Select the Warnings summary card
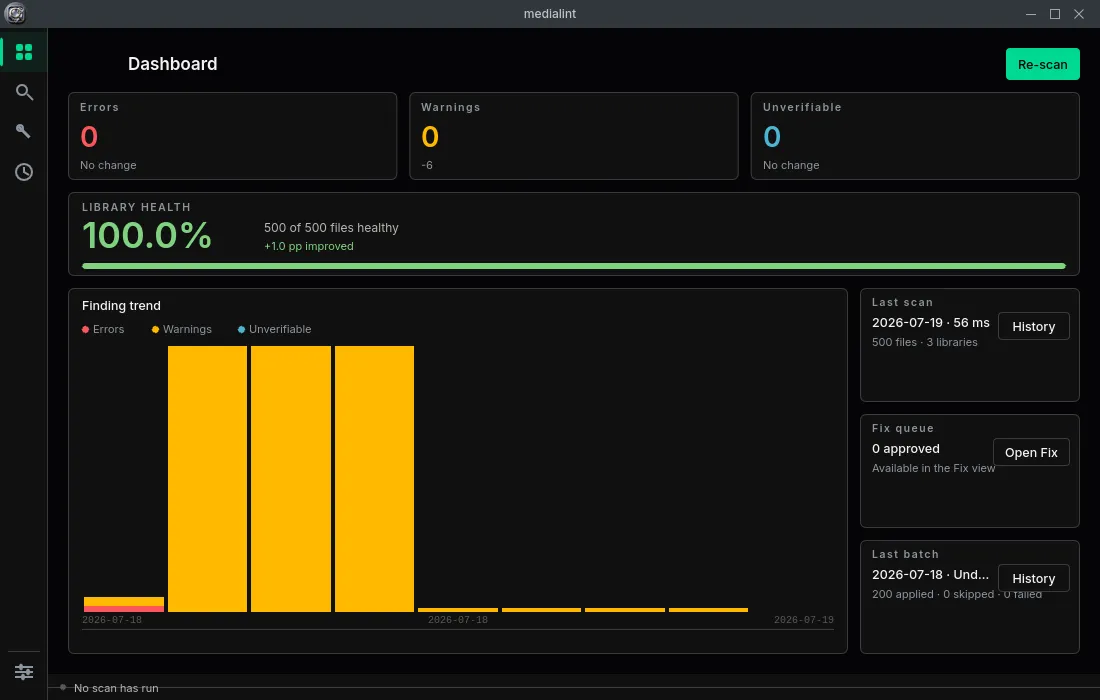Viewport: 1100px width, 700px height. pos(574,136)
